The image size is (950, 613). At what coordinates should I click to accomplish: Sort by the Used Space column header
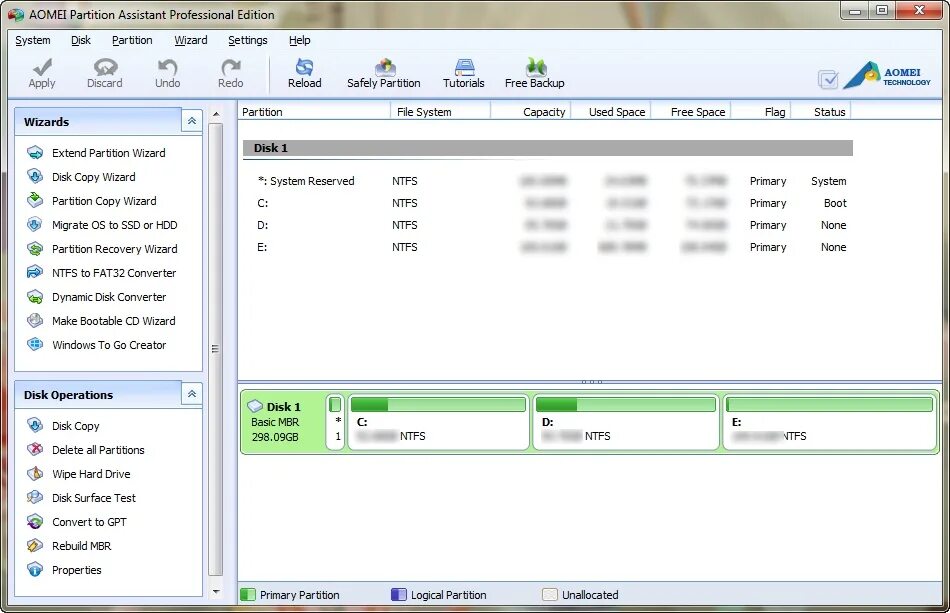pyautogui.click(x=611, y=111)
